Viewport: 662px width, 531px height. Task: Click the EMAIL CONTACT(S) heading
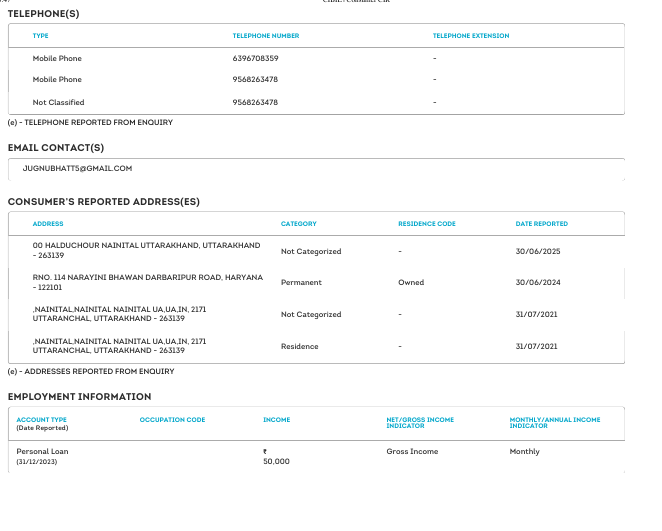click(x=56, y=148)
